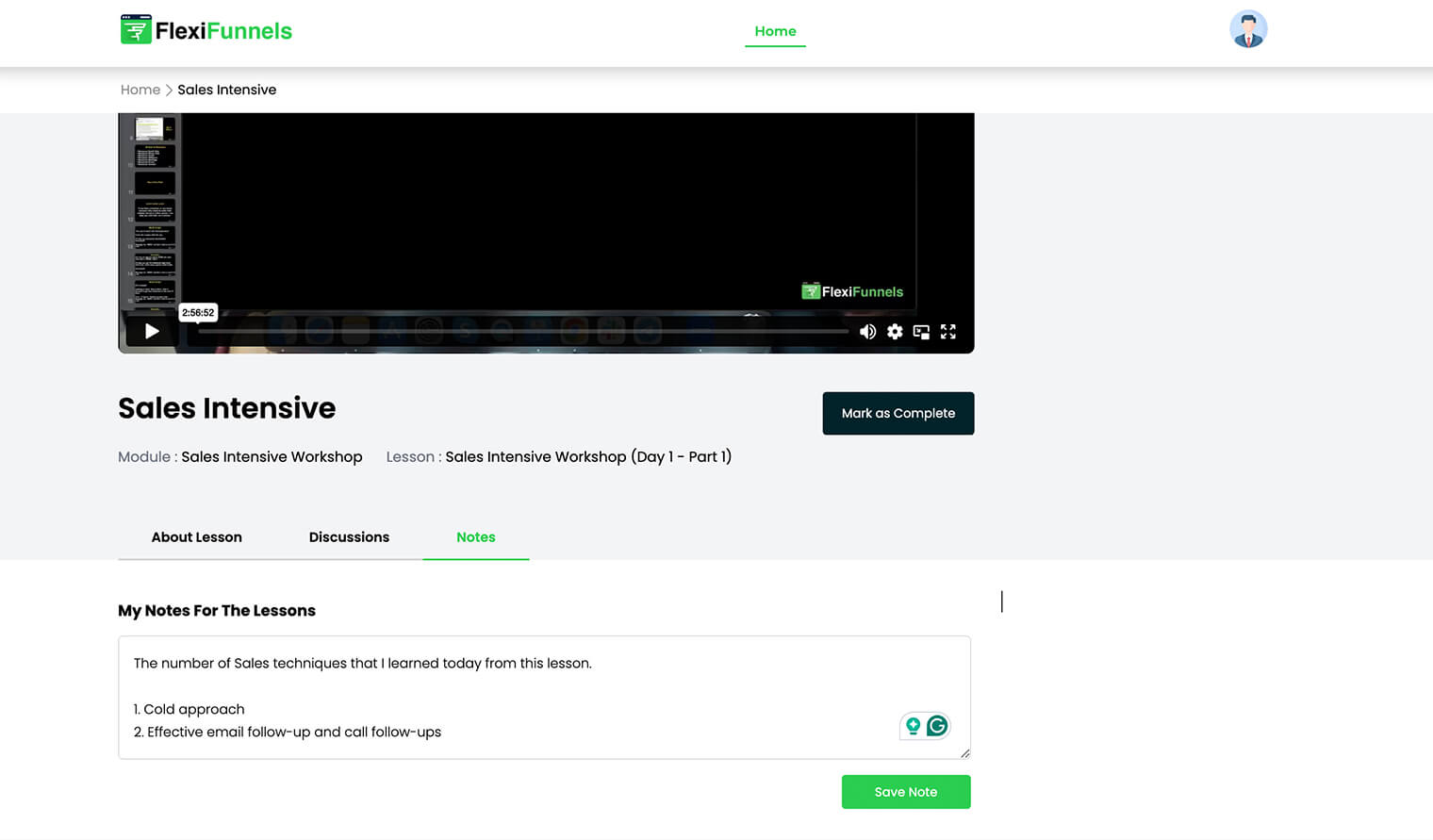The width and height of the screenshot is (1433, 840).
Task: Grab the notes textarea resize handle
Action: point(964,753)
